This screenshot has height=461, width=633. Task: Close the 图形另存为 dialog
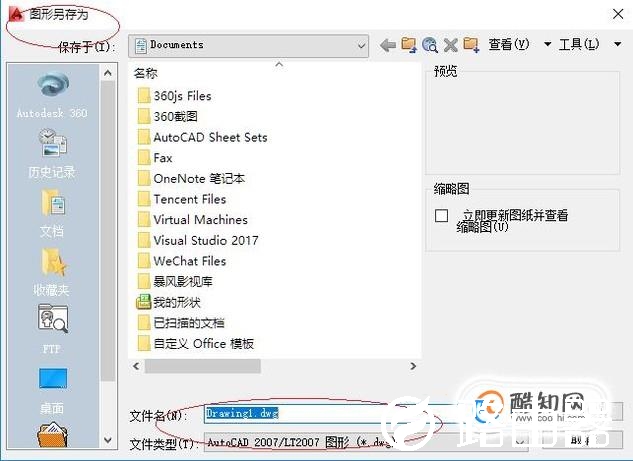pyautogui.click(x=618, y=14)
